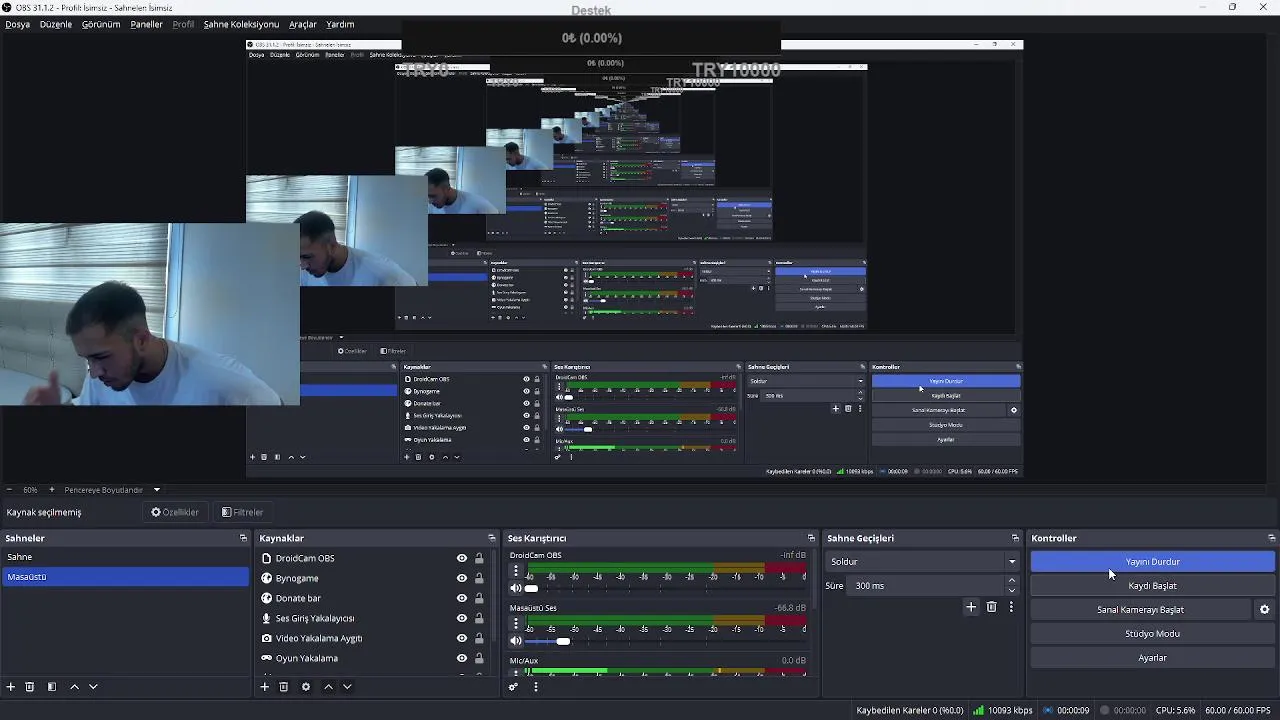Image resolution: width=1280 pixels, height=720 pixels.
Task: Hide the Oyun Yakalama source
Action: (x=462, y=658)
